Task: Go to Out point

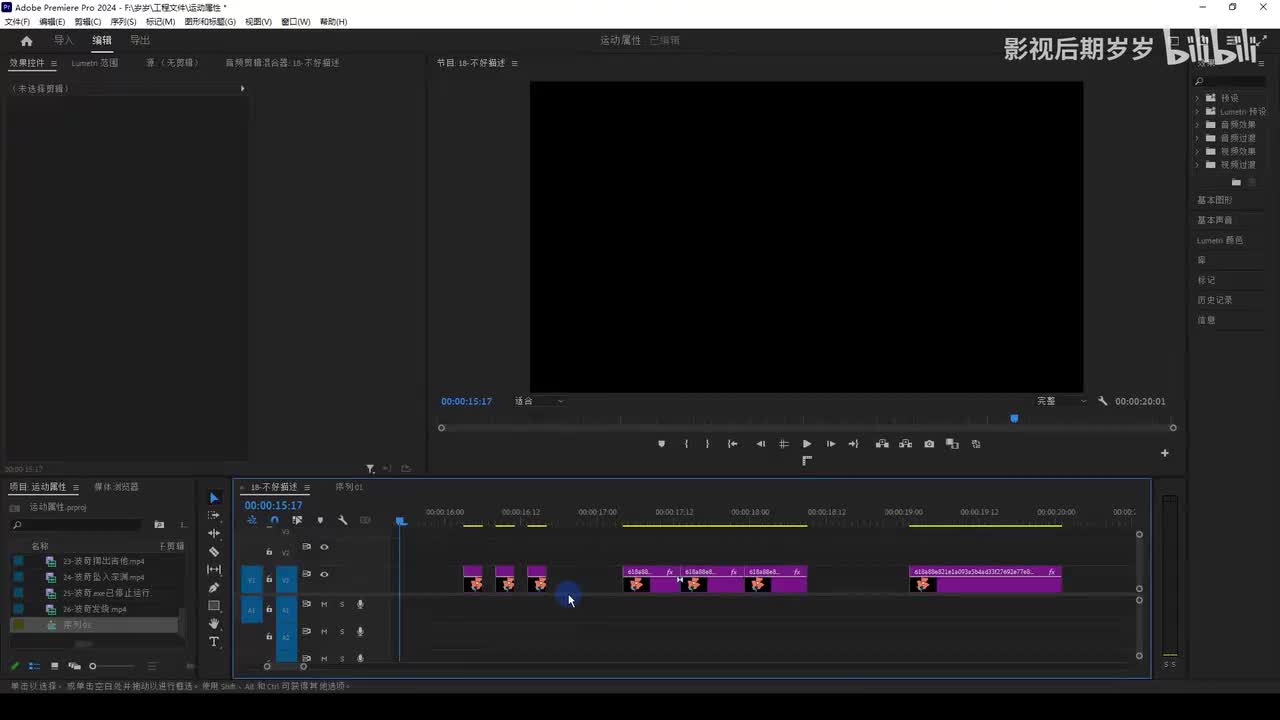Action: (x=853, y=444)
